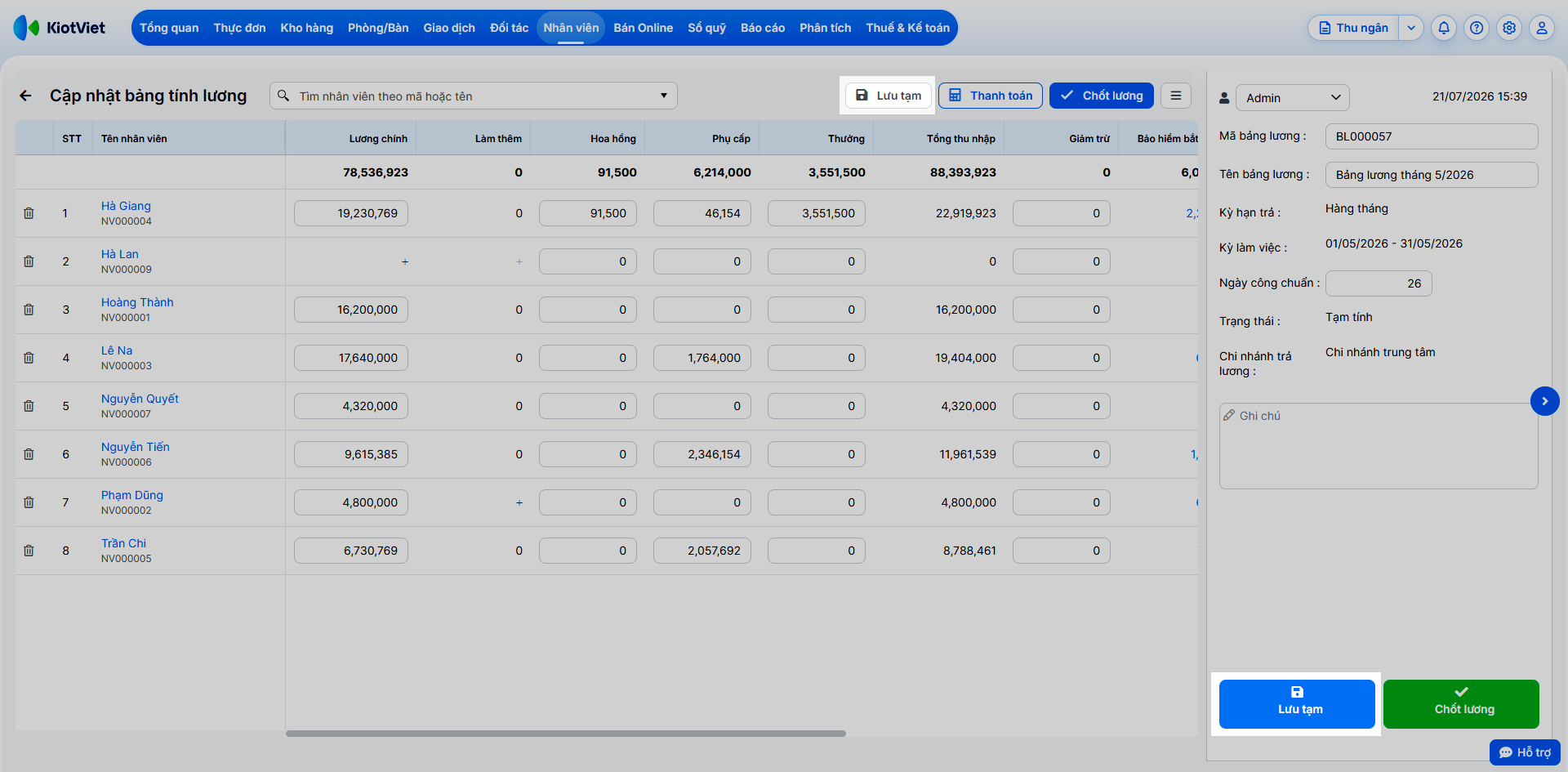Open employee Hoàng Thành link
1568x772 pixels.
[x=137, y=302]
